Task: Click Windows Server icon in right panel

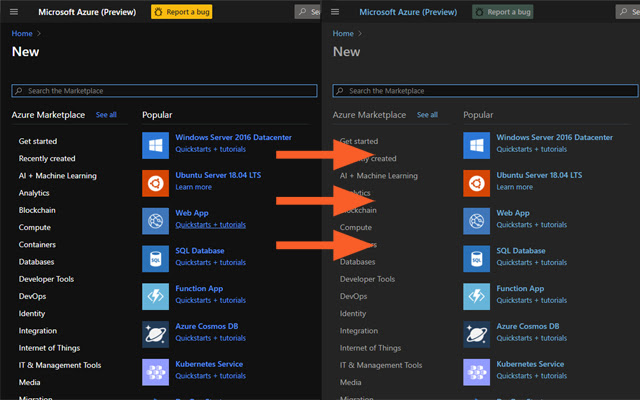Action: pos(477,145)
